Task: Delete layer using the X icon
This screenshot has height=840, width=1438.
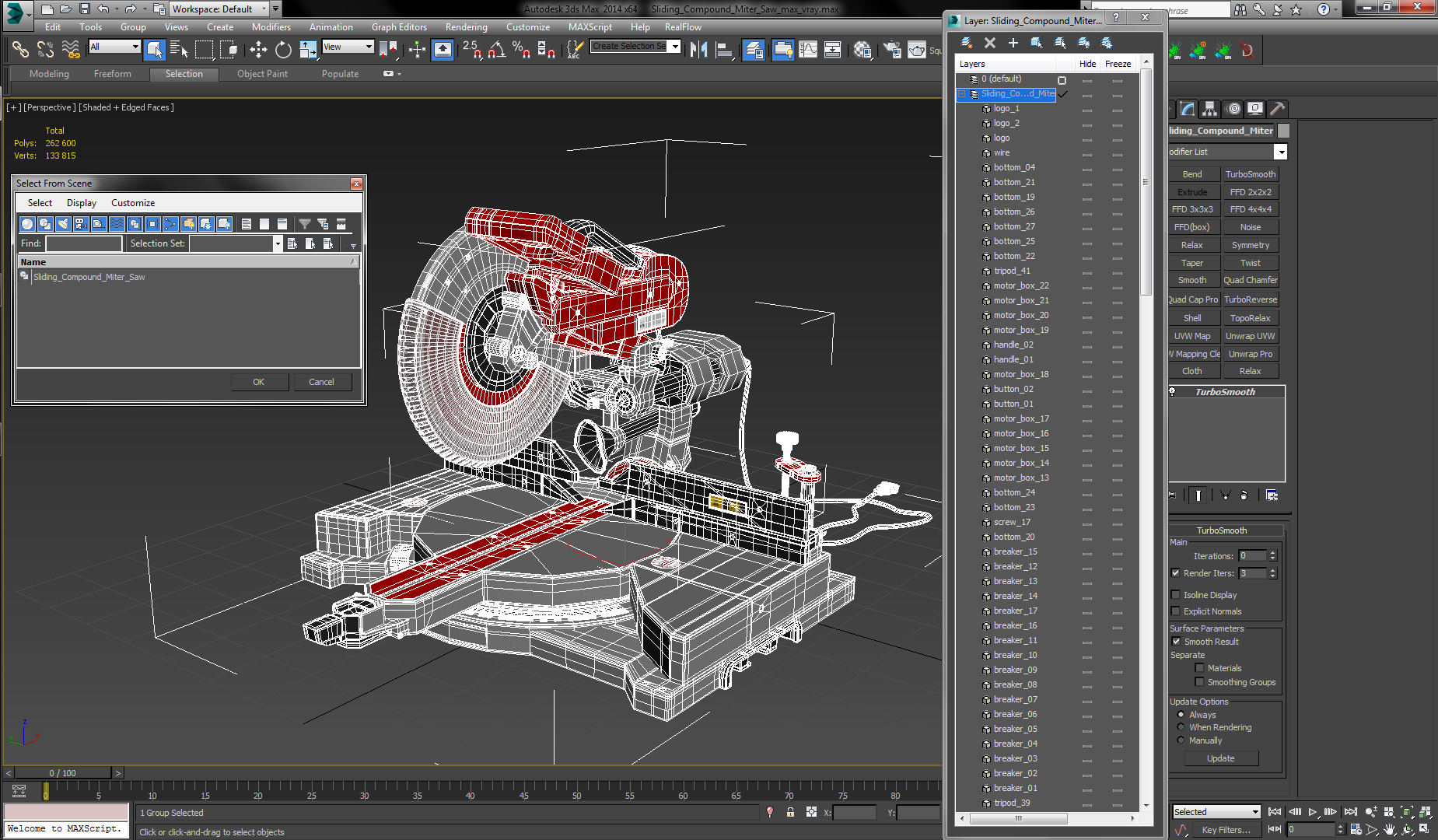Action: (989, 43)
